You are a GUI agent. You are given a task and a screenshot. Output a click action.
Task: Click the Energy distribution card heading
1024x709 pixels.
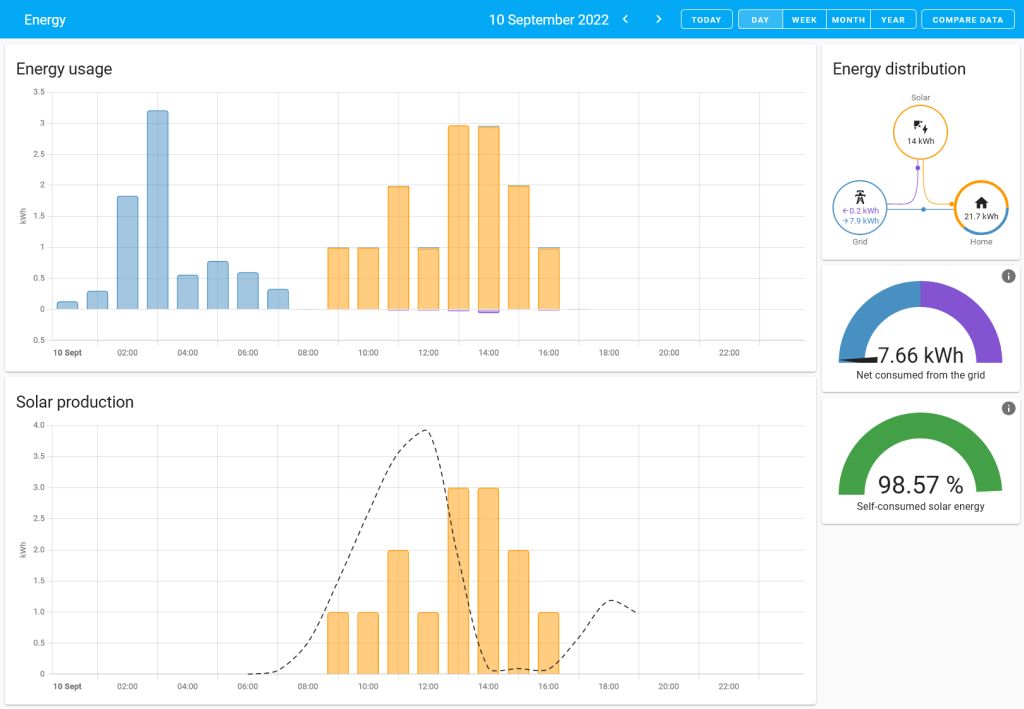pos(899,69)
